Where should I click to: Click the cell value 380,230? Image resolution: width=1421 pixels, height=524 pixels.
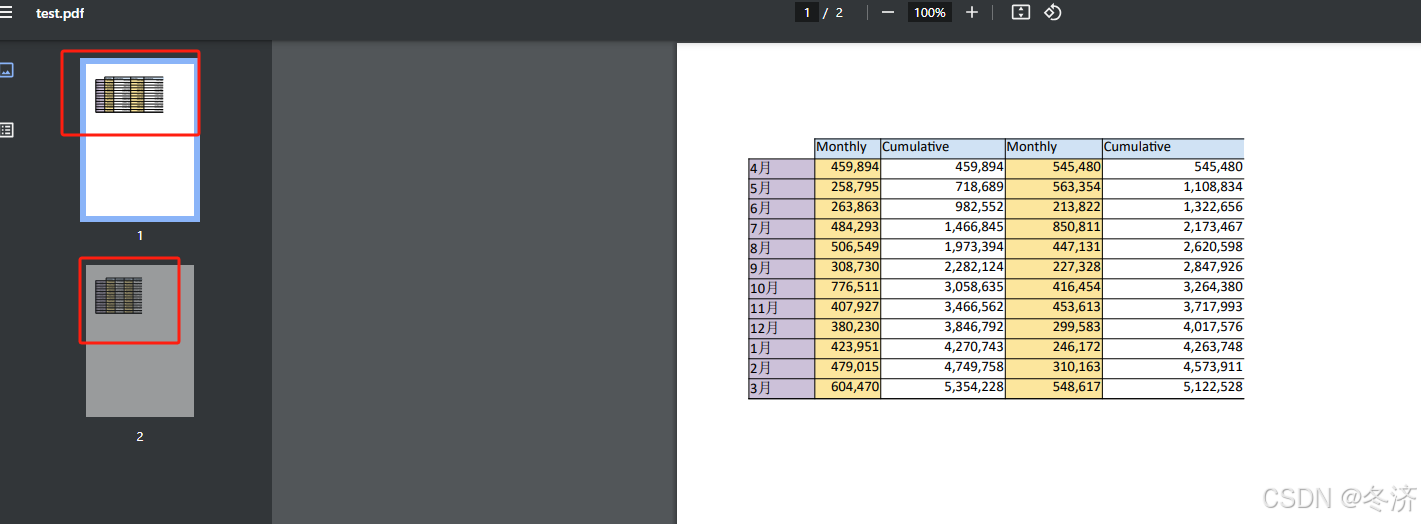click(854, 327)
